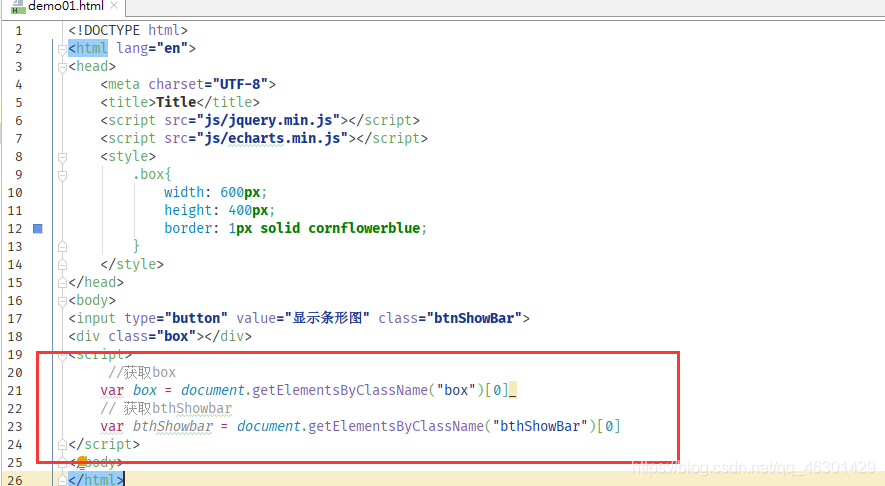Viewport: 885px width, 486px height.
Task: Collapse the .box rule fold on line 9
Action: click(62, 175)
